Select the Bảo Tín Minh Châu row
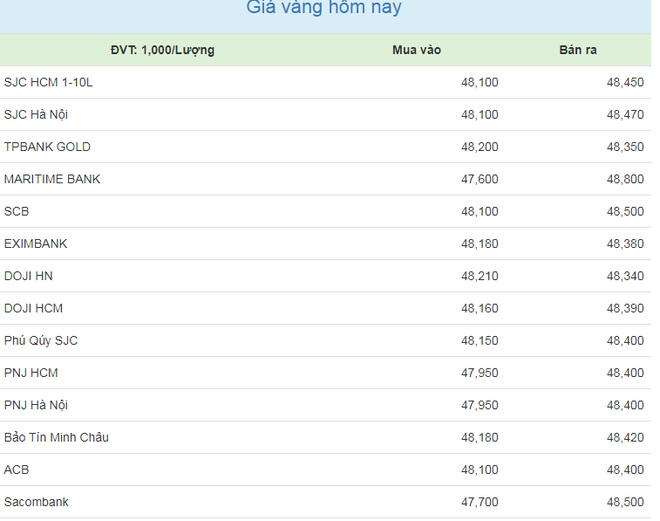Screen dimensions: 660x521 325,438
